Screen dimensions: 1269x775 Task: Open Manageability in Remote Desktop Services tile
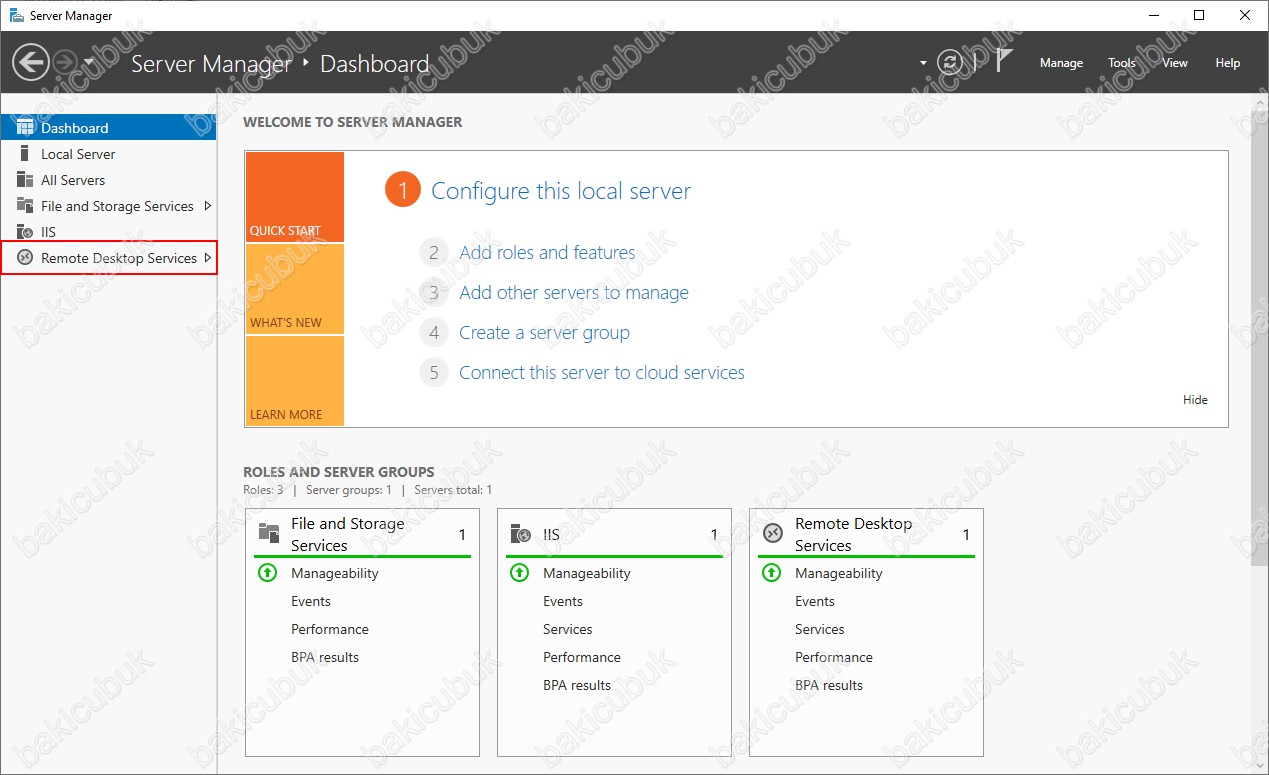coord(839,573)
